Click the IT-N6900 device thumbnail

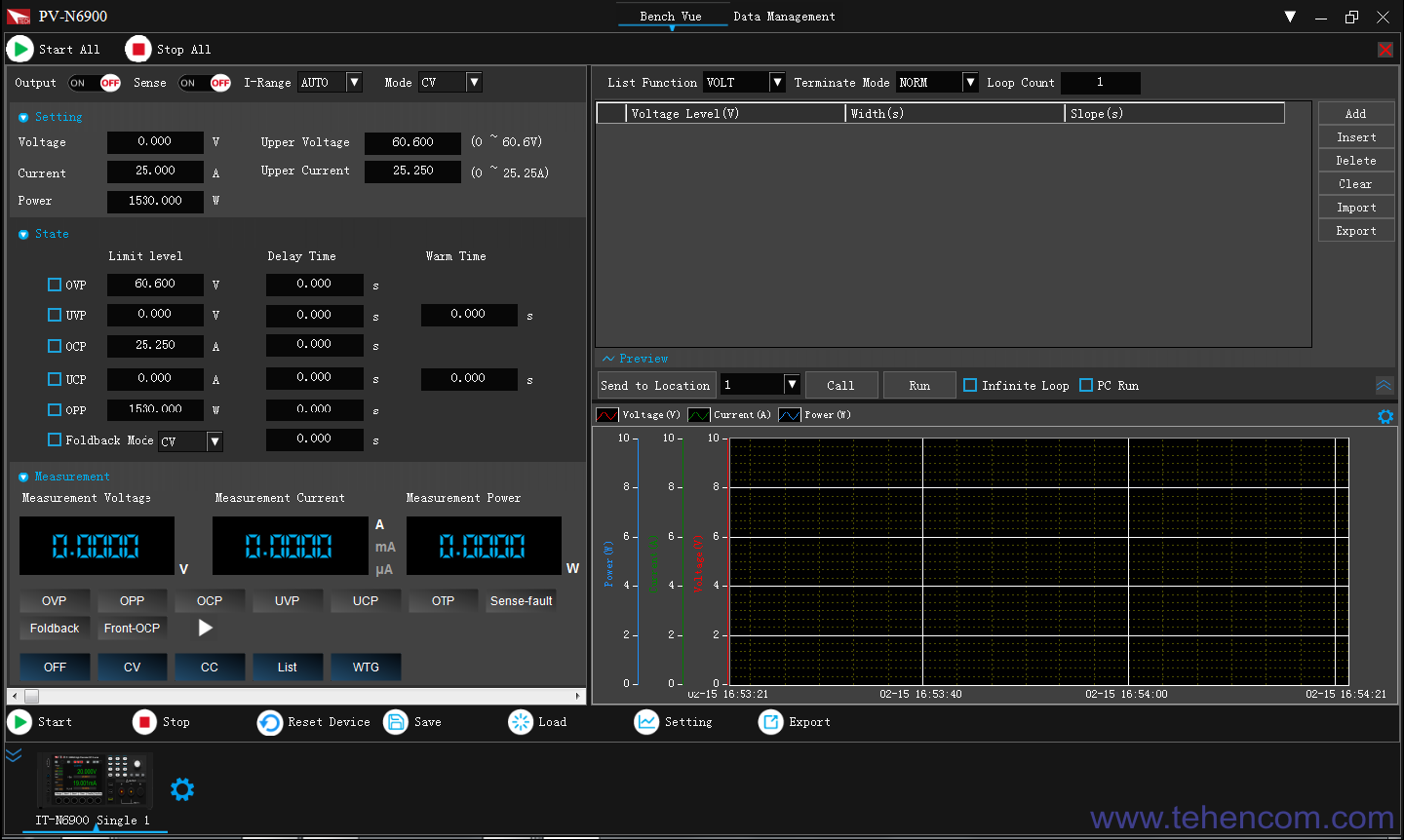pyautogui.click(x=95, y=780)
